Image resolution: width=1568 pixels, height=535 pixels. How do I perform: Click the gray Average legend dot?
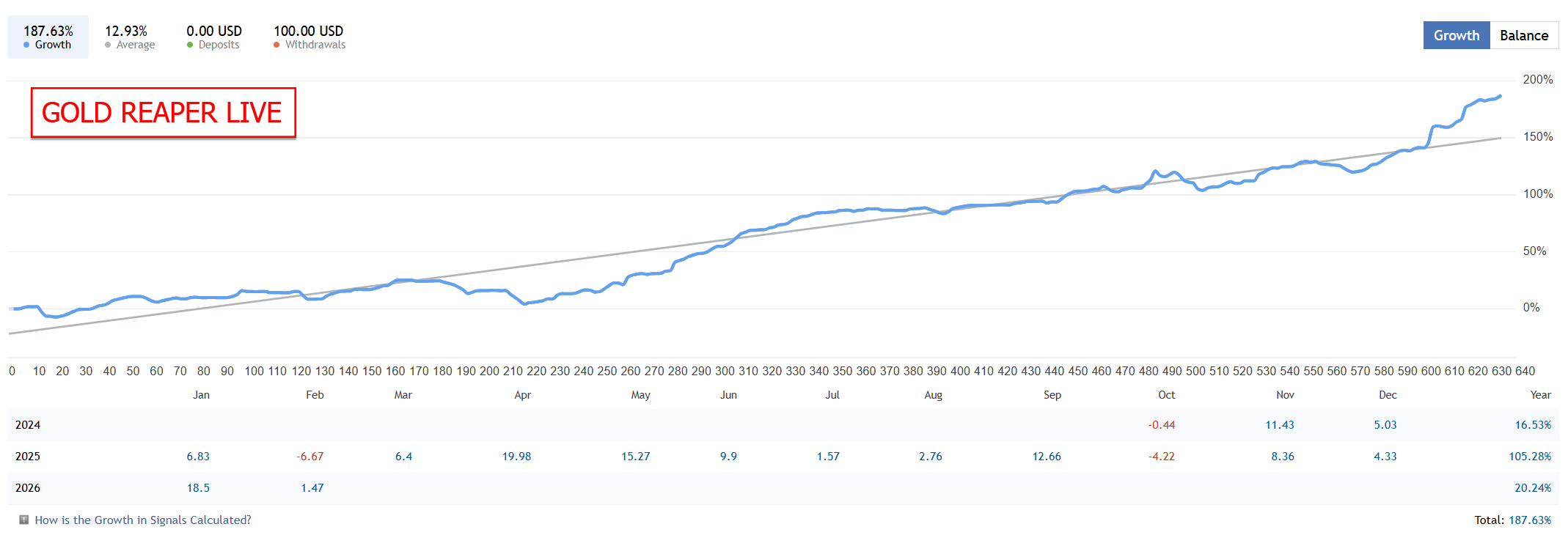(x=108, y=45)
